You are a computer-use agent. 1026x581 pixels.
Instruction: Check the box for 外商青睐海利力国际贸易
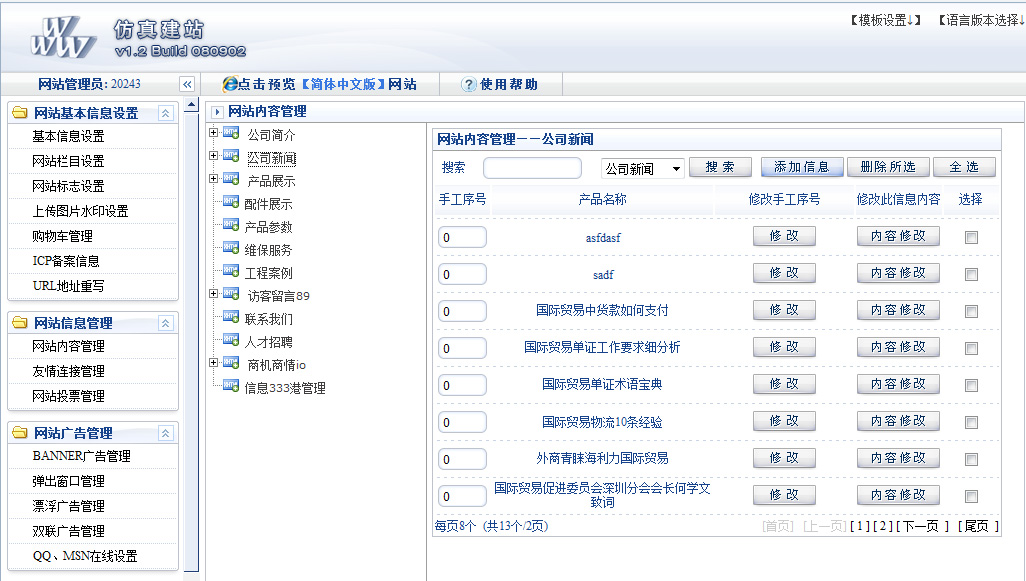click(x=971, y=459)
